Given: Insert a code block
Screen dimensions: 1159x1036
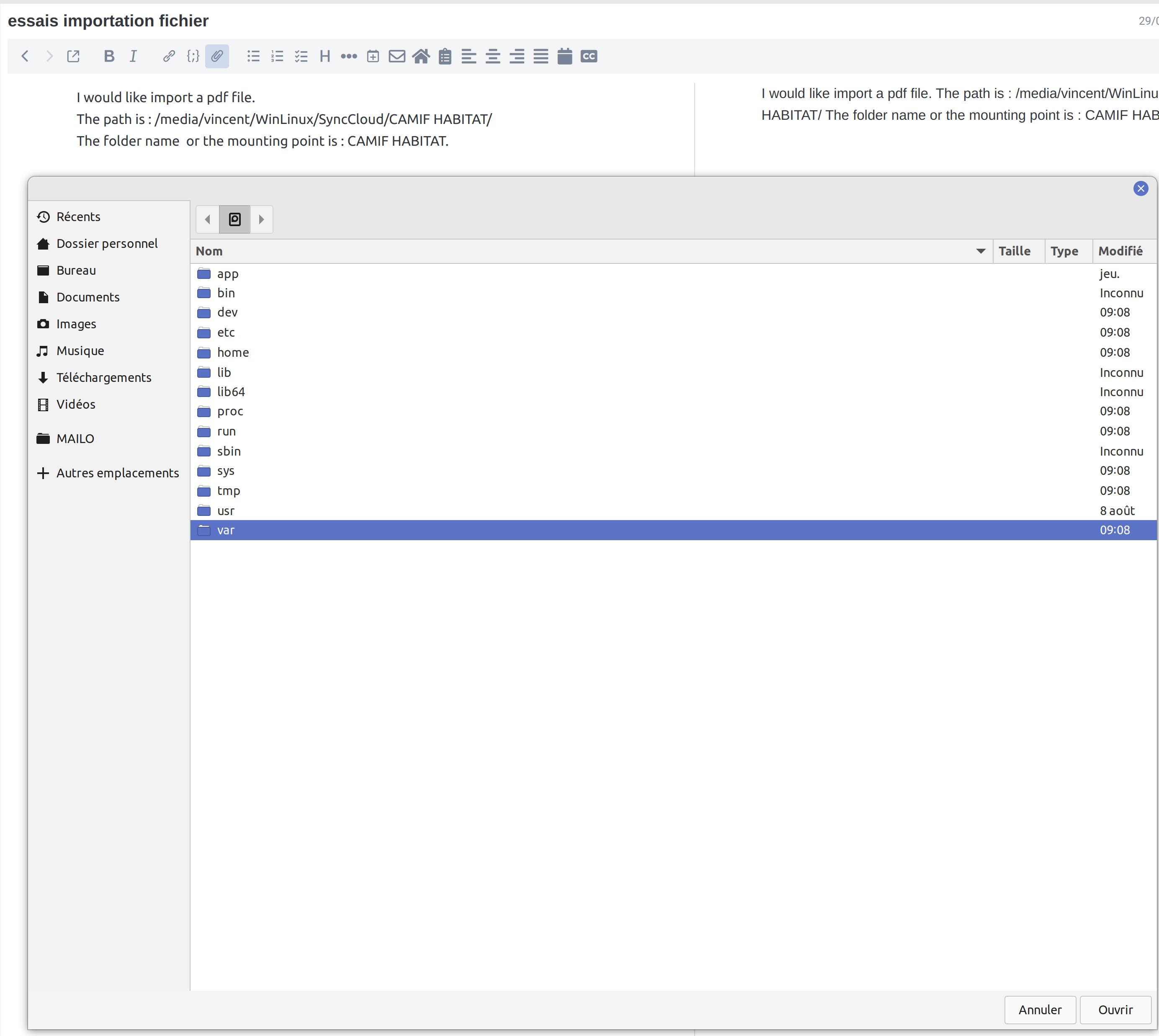Looking at the screenshot, I should (x=193, y=56).
